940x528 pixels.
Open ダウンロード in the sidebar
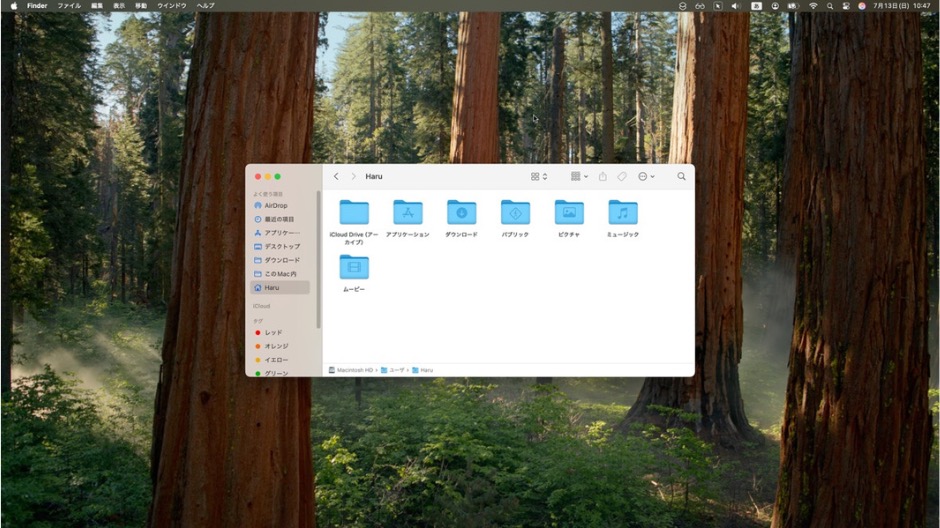280,260
